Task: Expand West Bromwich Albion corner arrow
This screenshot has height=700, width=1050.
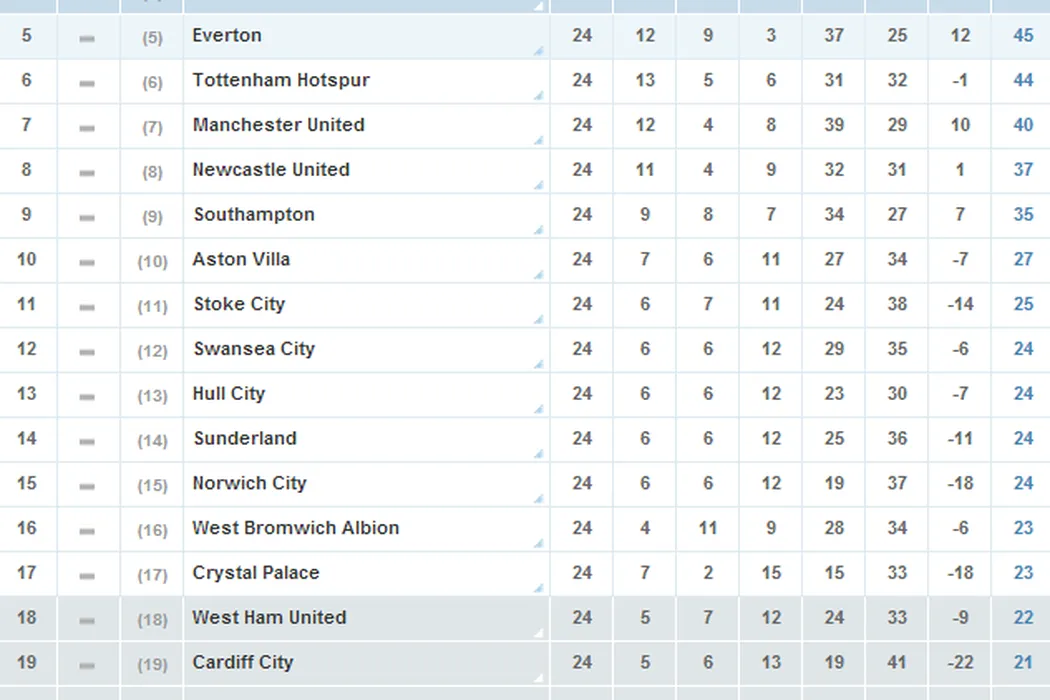Action: 539,543
